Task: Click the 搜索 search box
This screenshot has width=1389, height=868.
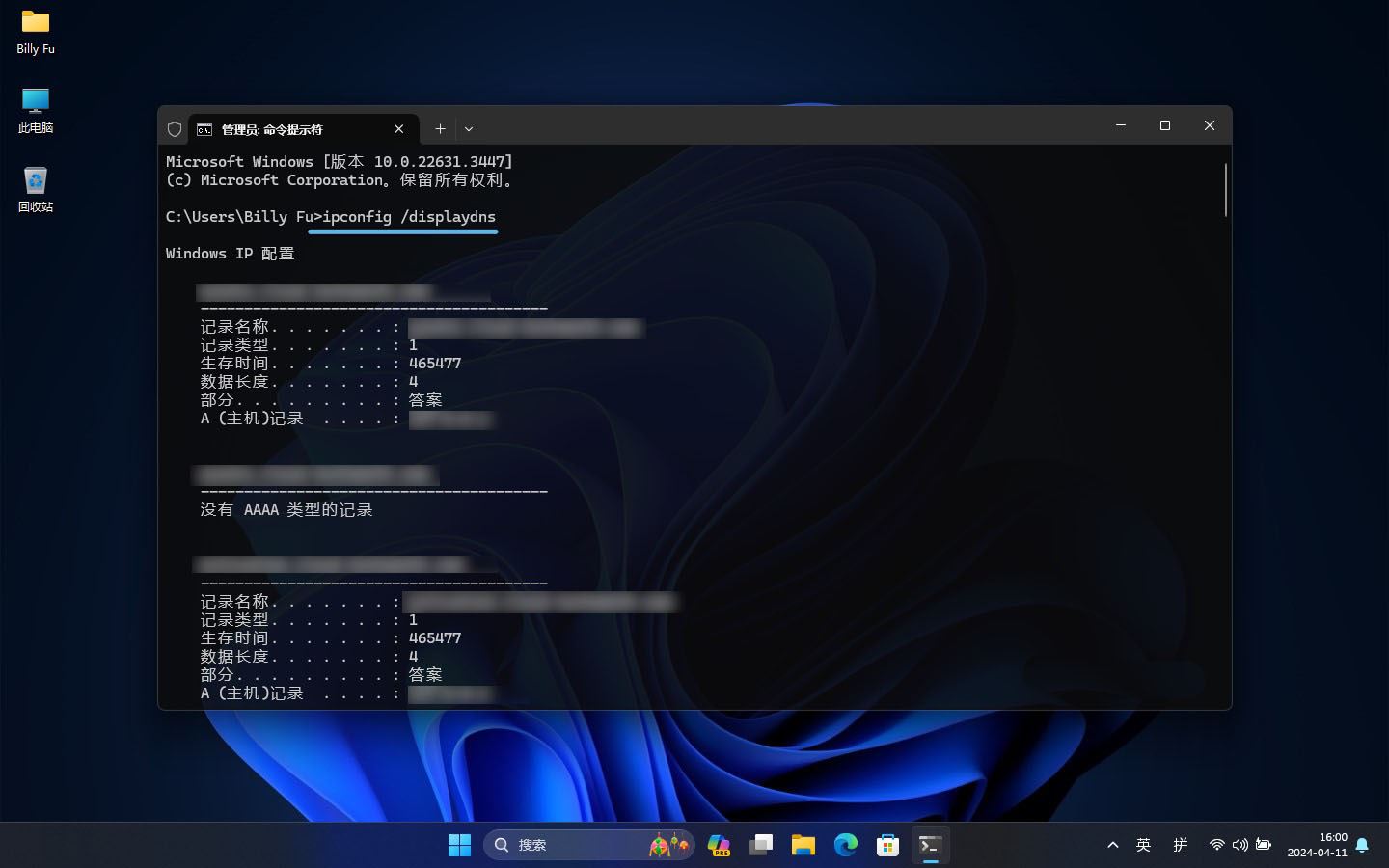Action: (x=579, y=845)
